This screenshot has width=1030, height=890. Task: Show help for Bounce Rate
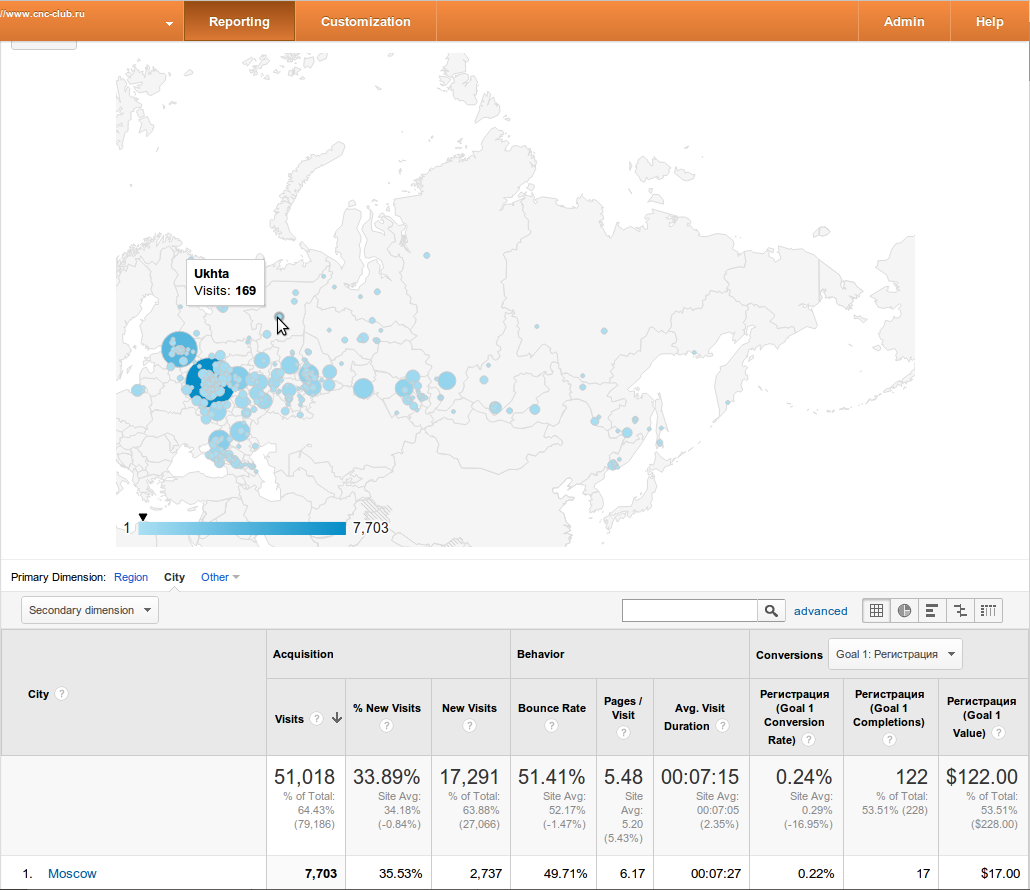click(552, 726)
